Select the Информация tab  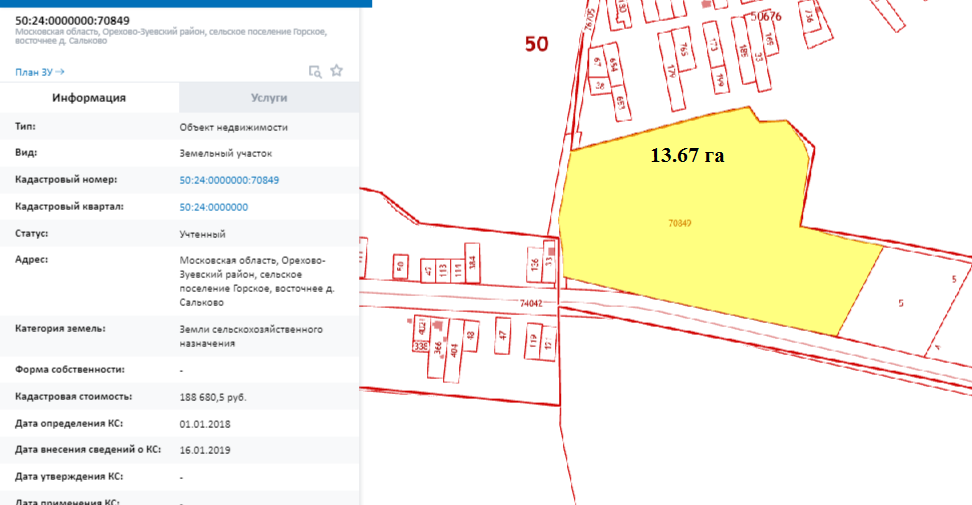click(x=89, y=98)
